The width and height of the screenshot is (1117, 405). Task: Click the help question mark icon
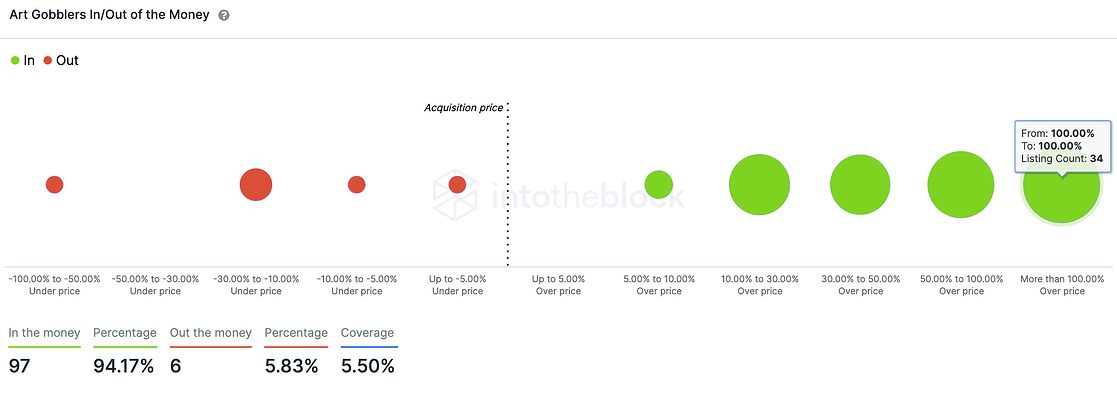tap(224, 16)
